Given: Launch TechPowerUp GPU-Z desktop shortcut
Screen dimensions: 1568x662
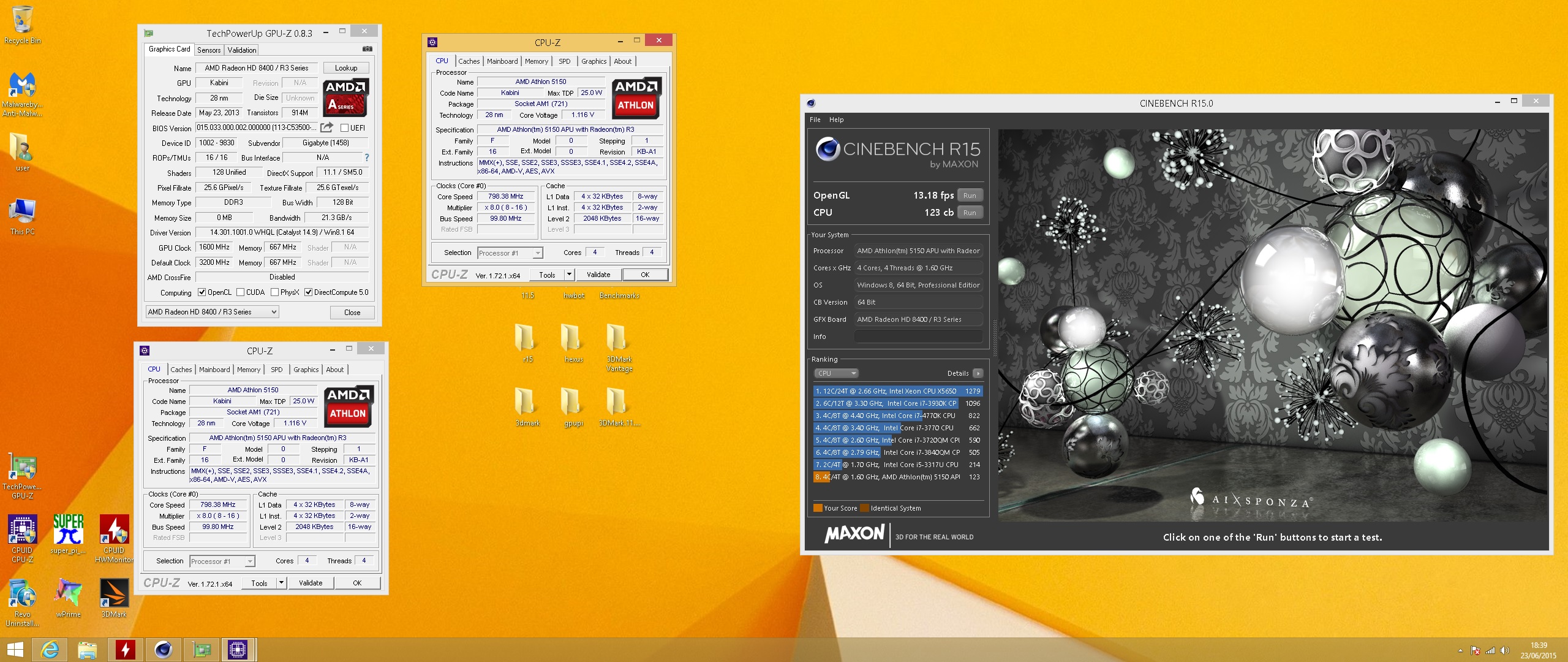Looking at the screenshot, I should [x=22, y=477].
